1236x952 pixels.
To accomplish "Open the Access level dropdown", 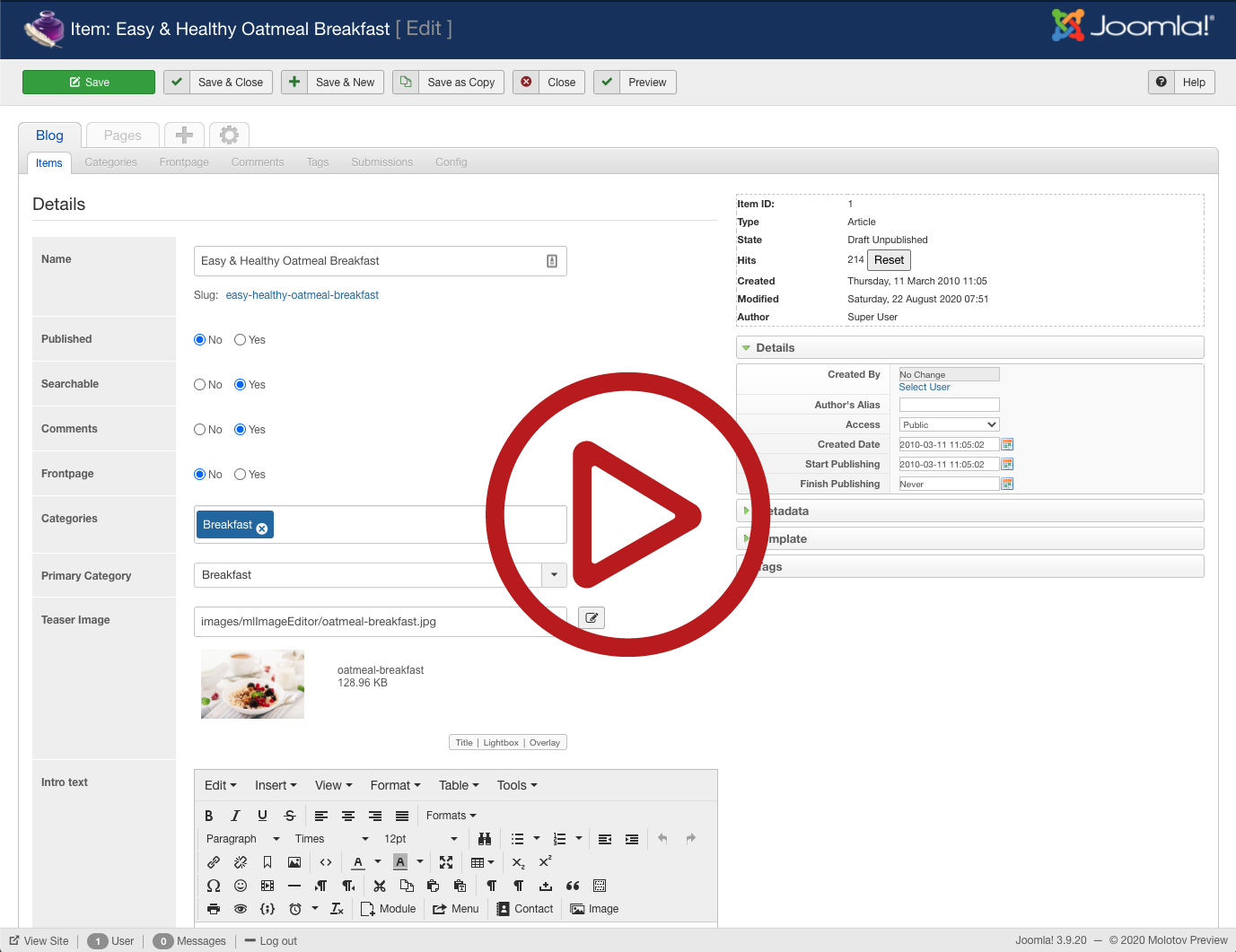I will pyautogui.click(x=950, y=424).
